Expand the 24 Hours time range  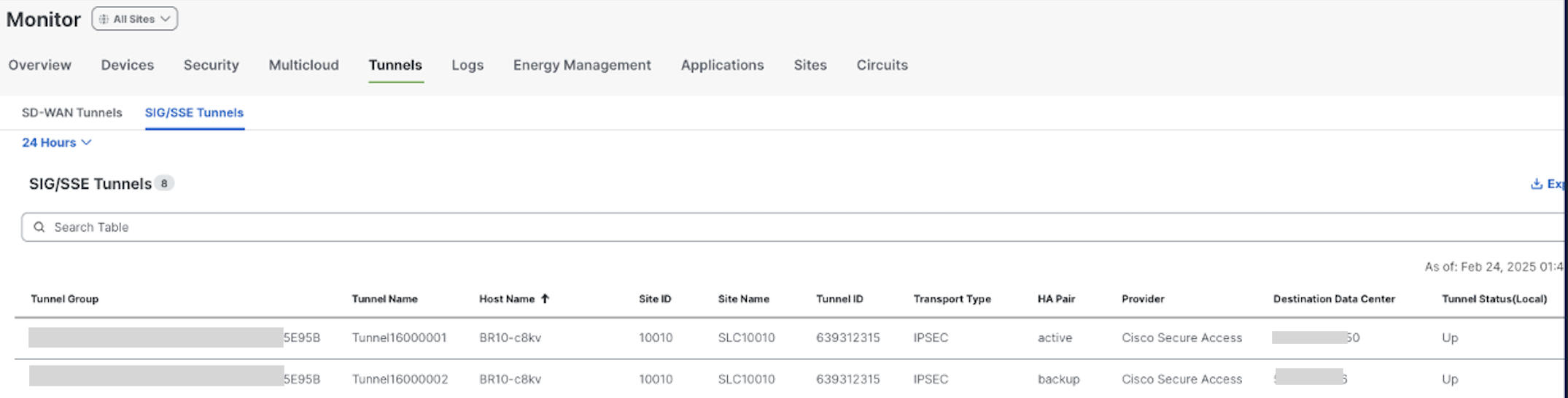click(56, 143)
